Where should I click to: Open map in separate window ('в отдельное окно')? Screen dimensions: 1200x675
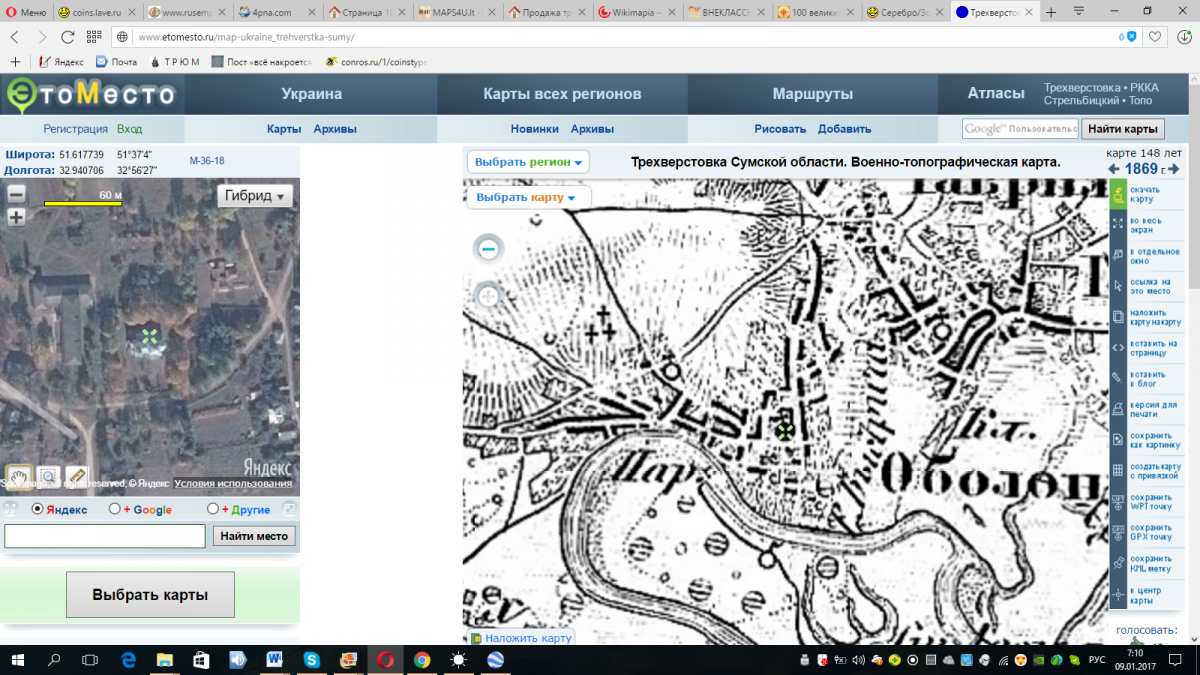[x=1118, y=254]
